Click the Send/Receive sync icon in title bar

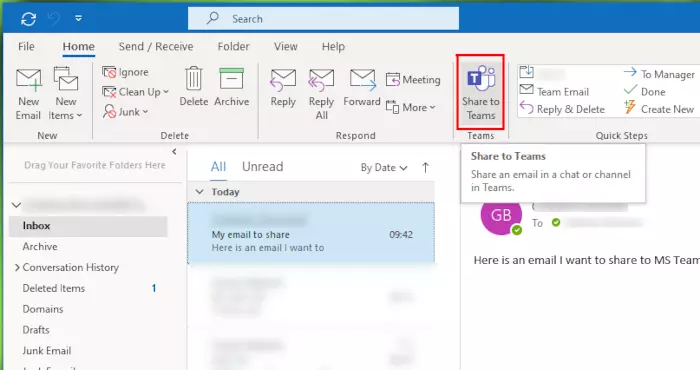tap(29, 19)
